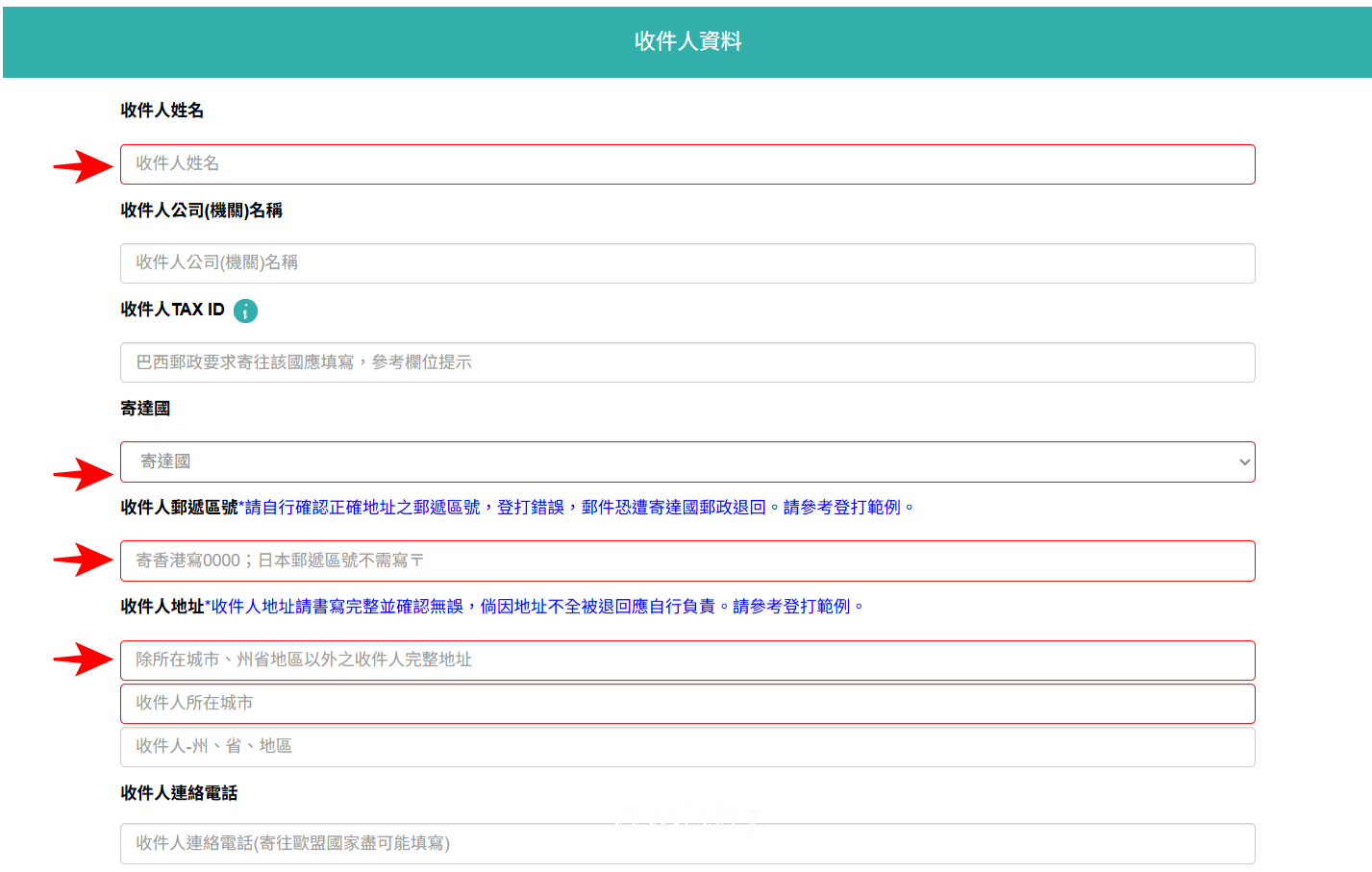This screenshot has width=1372, height=872.
Task: Click the TAX ID info icon
Action: point(246,311)
